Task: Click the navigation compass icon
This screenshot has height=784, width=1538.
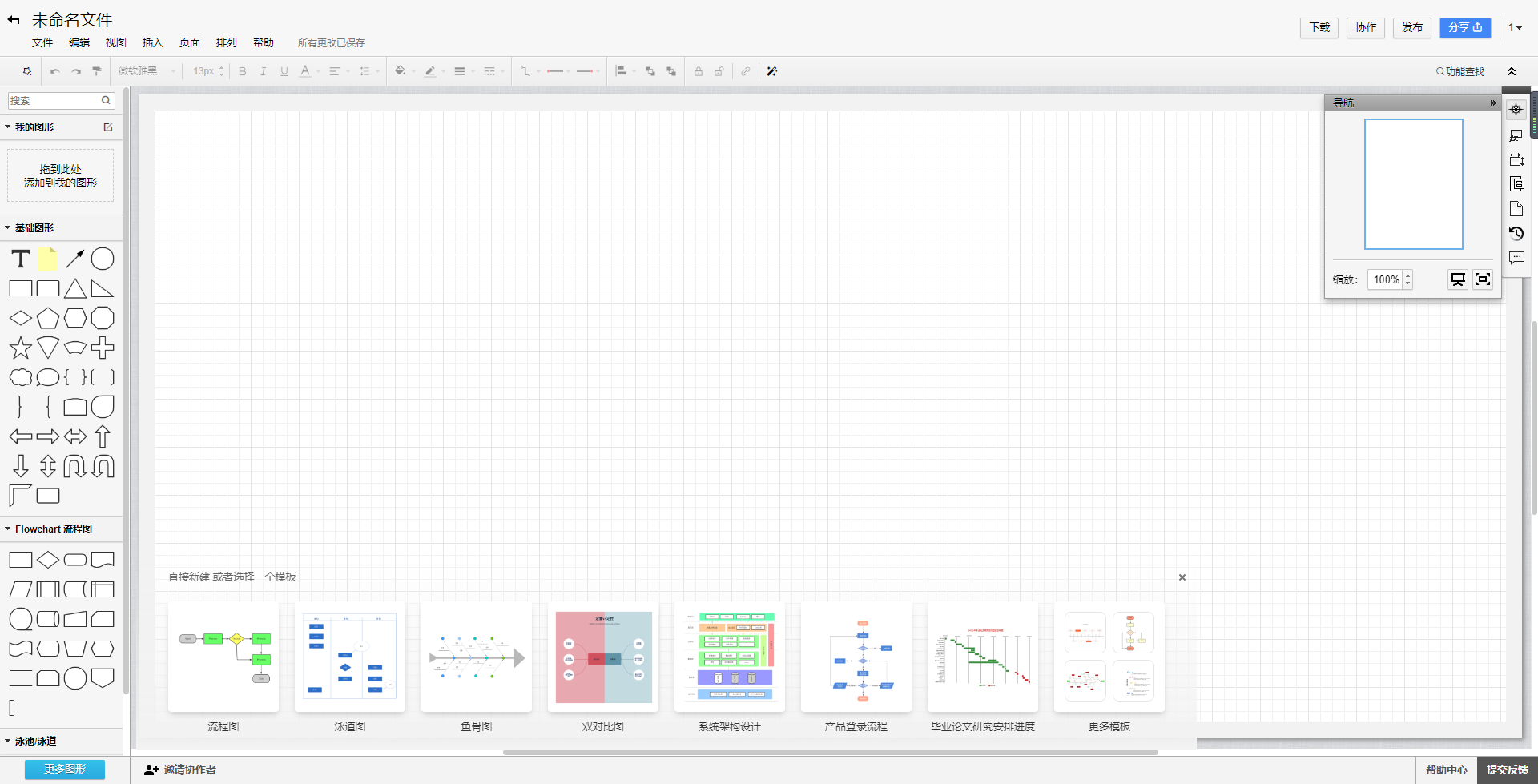Action: (1516, 110)
